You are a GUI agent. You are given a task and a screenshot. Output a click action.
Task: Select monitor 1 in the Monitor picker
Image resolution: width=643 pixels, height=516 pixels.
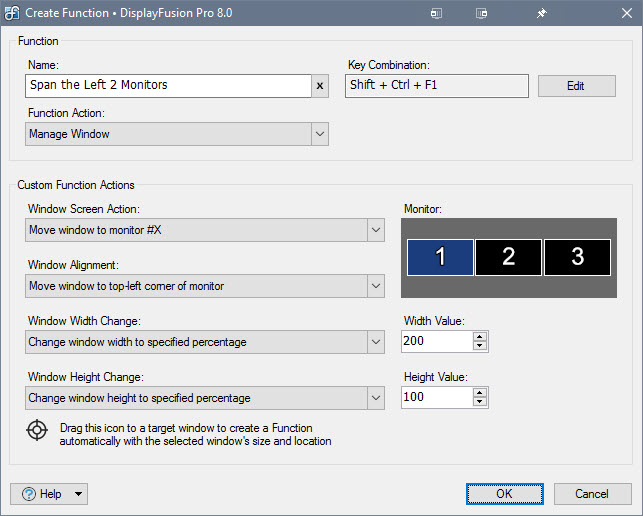coord(440,257)
